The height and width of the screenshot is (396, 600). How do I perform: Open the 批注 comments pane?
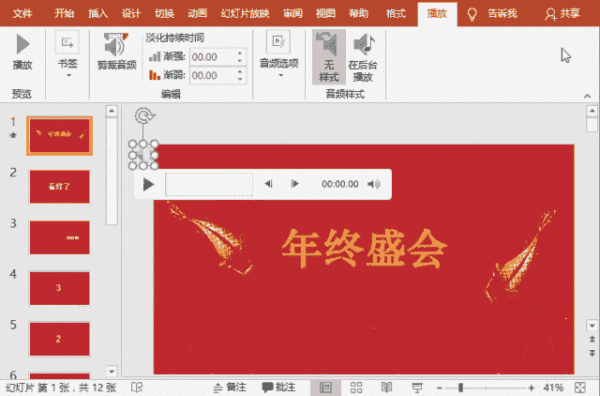tap(279, 387)
